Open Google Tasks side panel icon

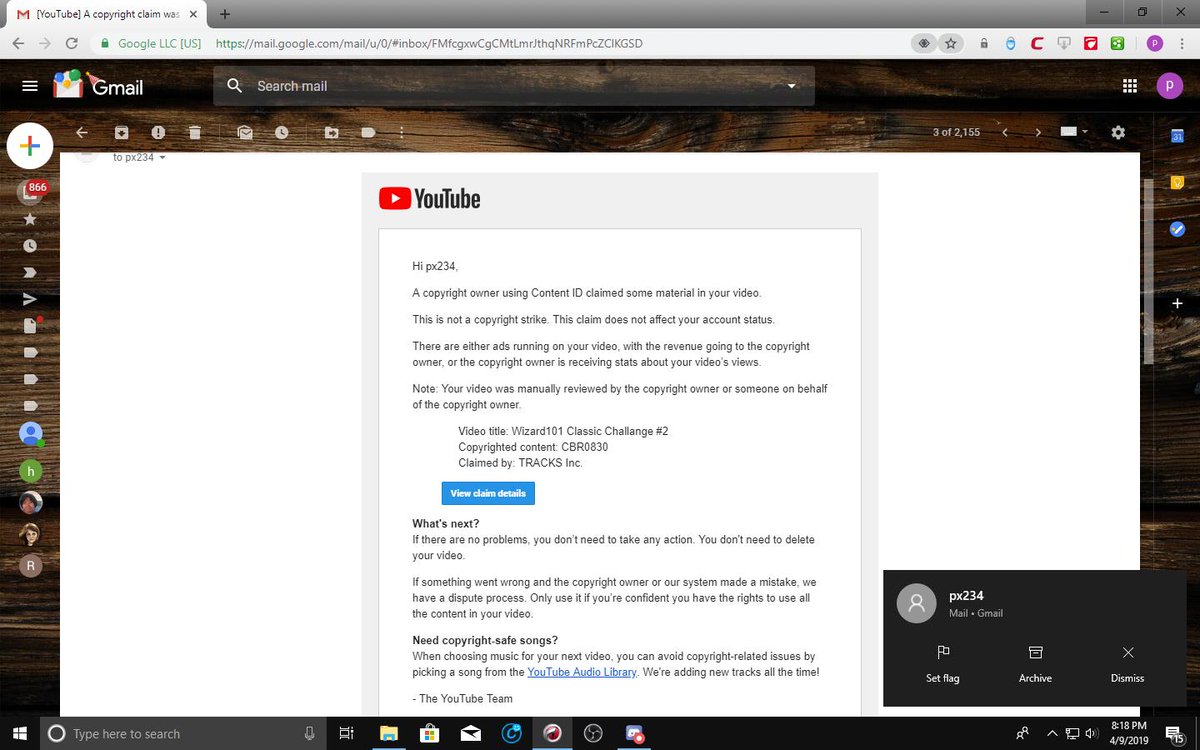(1177, 228)
